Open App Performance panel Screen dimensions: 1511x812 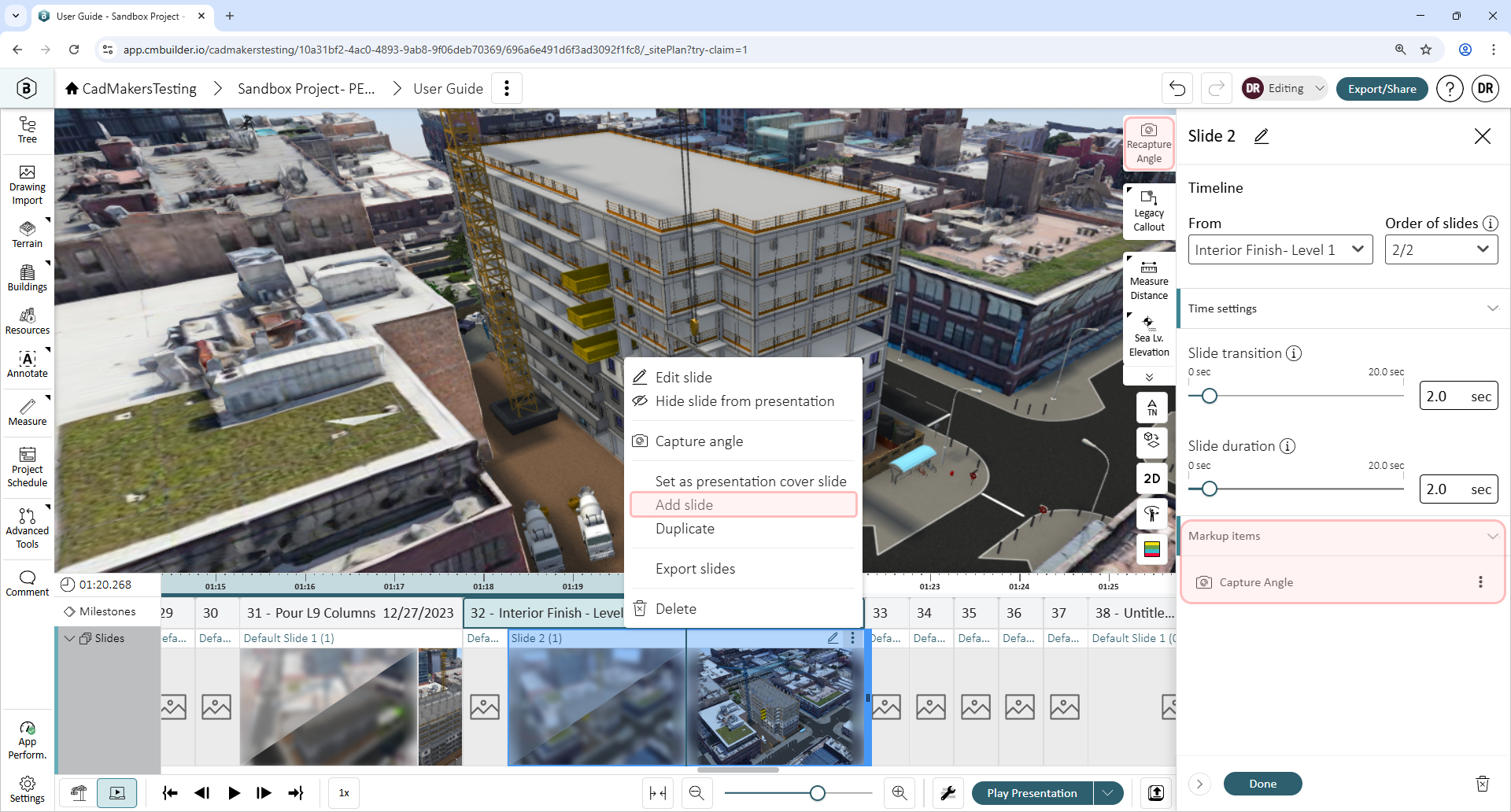(x=28, y=740)
